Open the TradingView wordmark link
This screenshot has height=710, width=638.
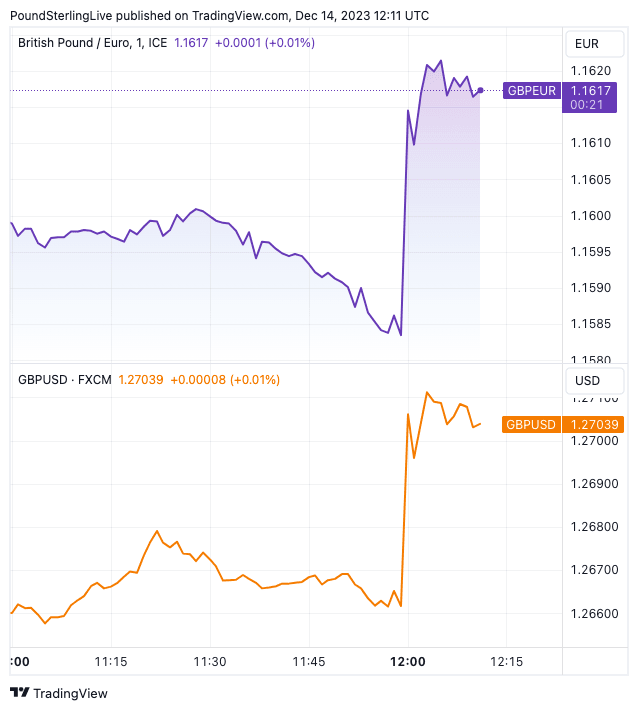pyautogui.click(x=70, y=693)
